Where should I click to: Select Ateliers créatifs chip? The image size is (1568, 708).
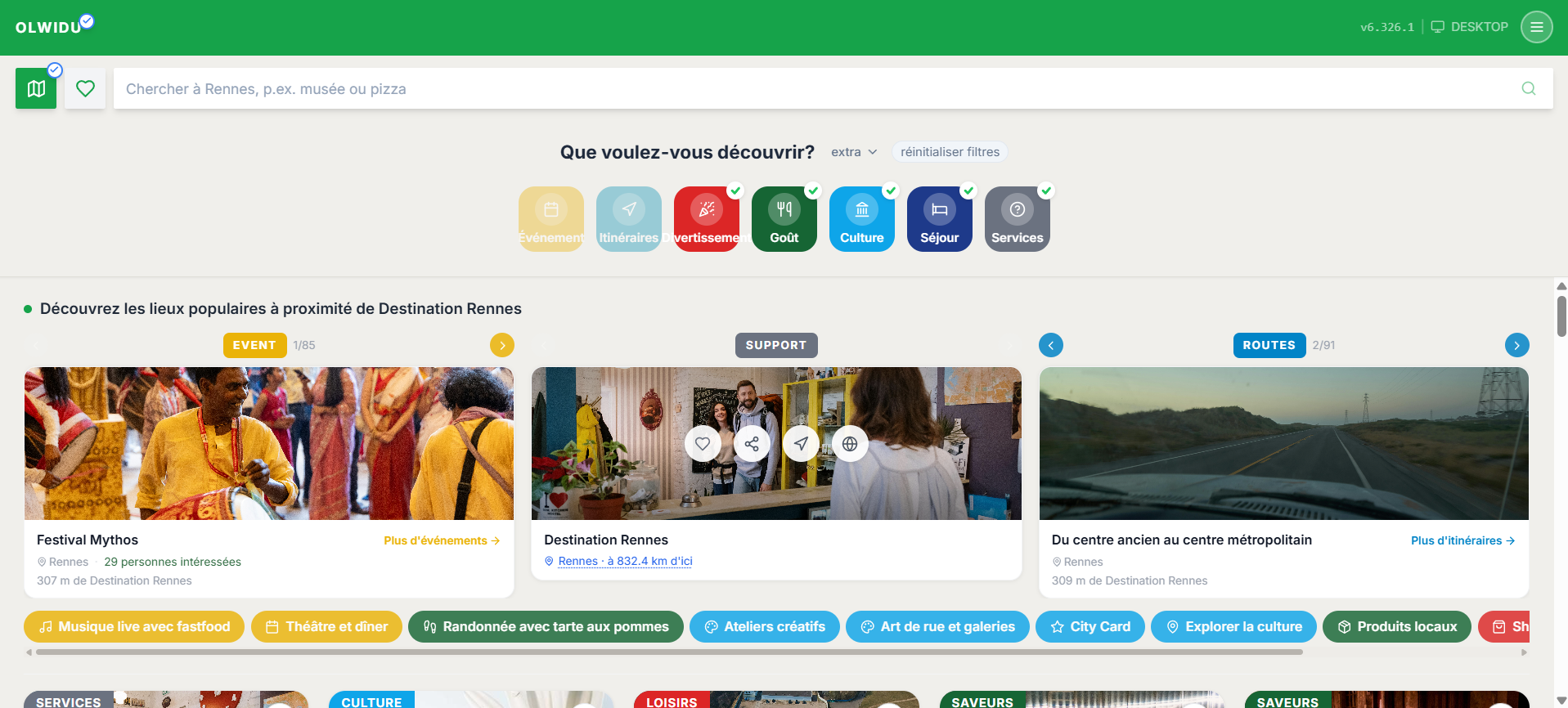coord(765,626)
